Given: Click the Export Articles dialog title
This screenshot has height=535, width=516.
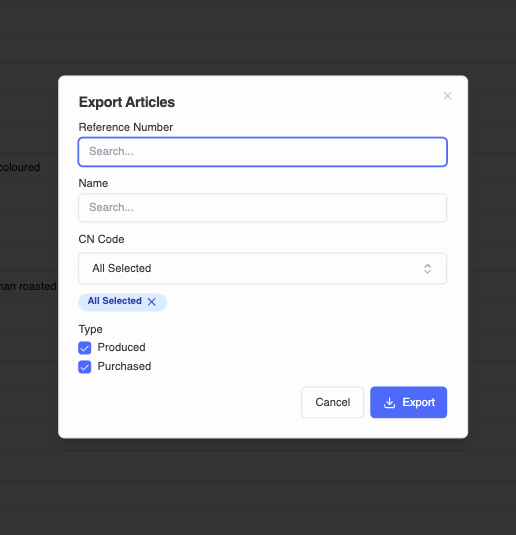Looking at the screenshot, I should (x=127, y=102).
